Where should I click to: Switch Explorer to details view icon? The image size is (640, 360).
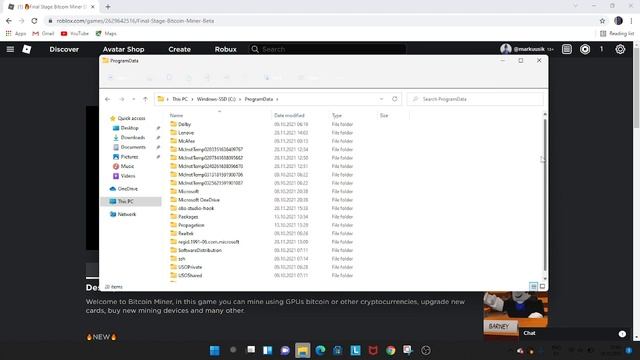[533, 287]
